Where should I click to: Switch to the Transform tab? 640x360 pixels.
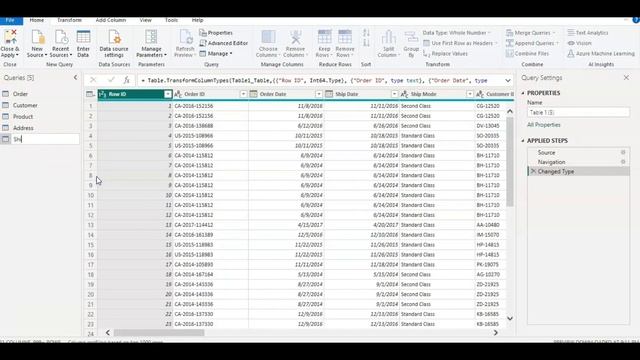tap(69, 20)
